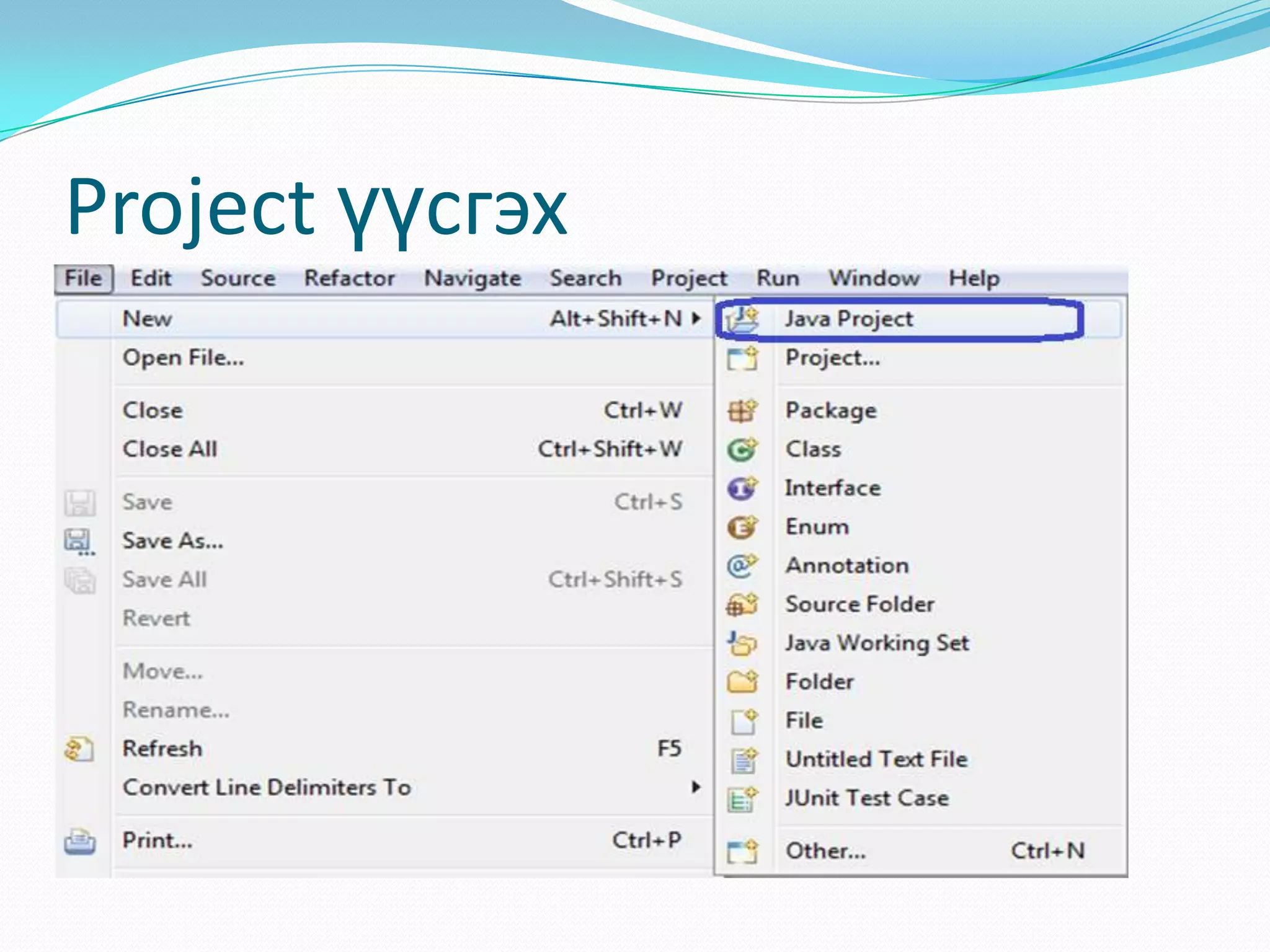1270x952 pixels.
Task: Click the Refresh icon in File menu
Action: click(79, 749)
